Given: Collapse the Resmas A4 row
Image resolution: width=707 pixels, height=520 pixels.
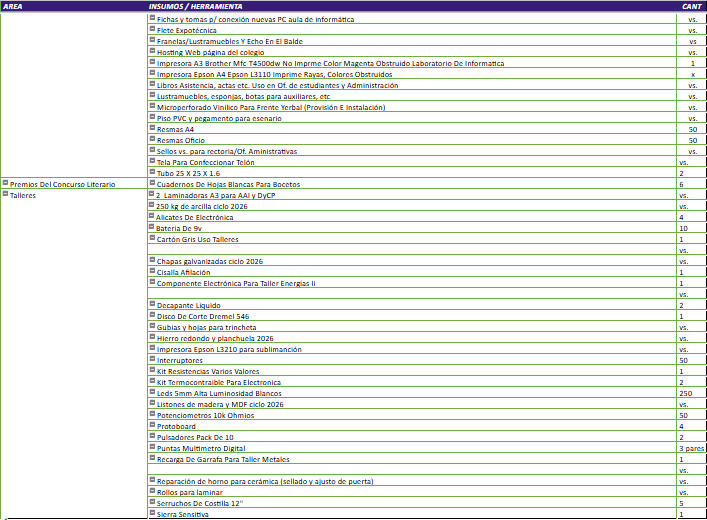Looking at the screenshot, I should coord(153,129).
